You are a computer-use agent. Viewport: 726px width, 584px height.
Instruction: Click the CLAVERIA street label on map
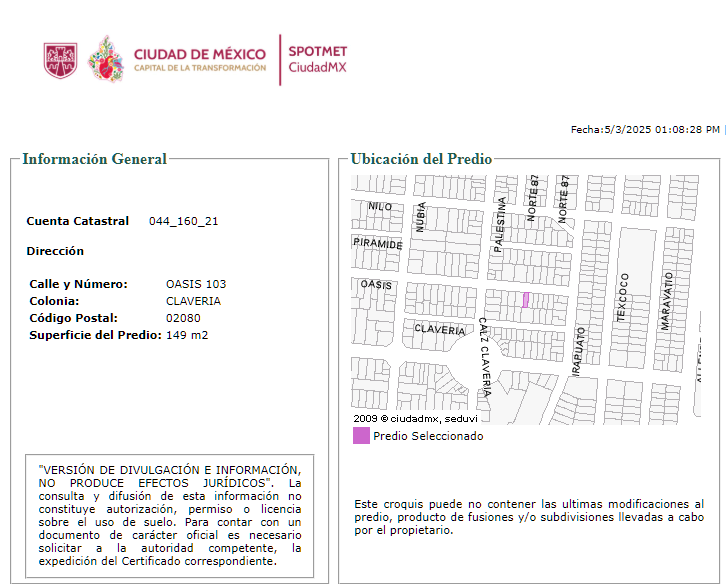[x=439, y=329]
